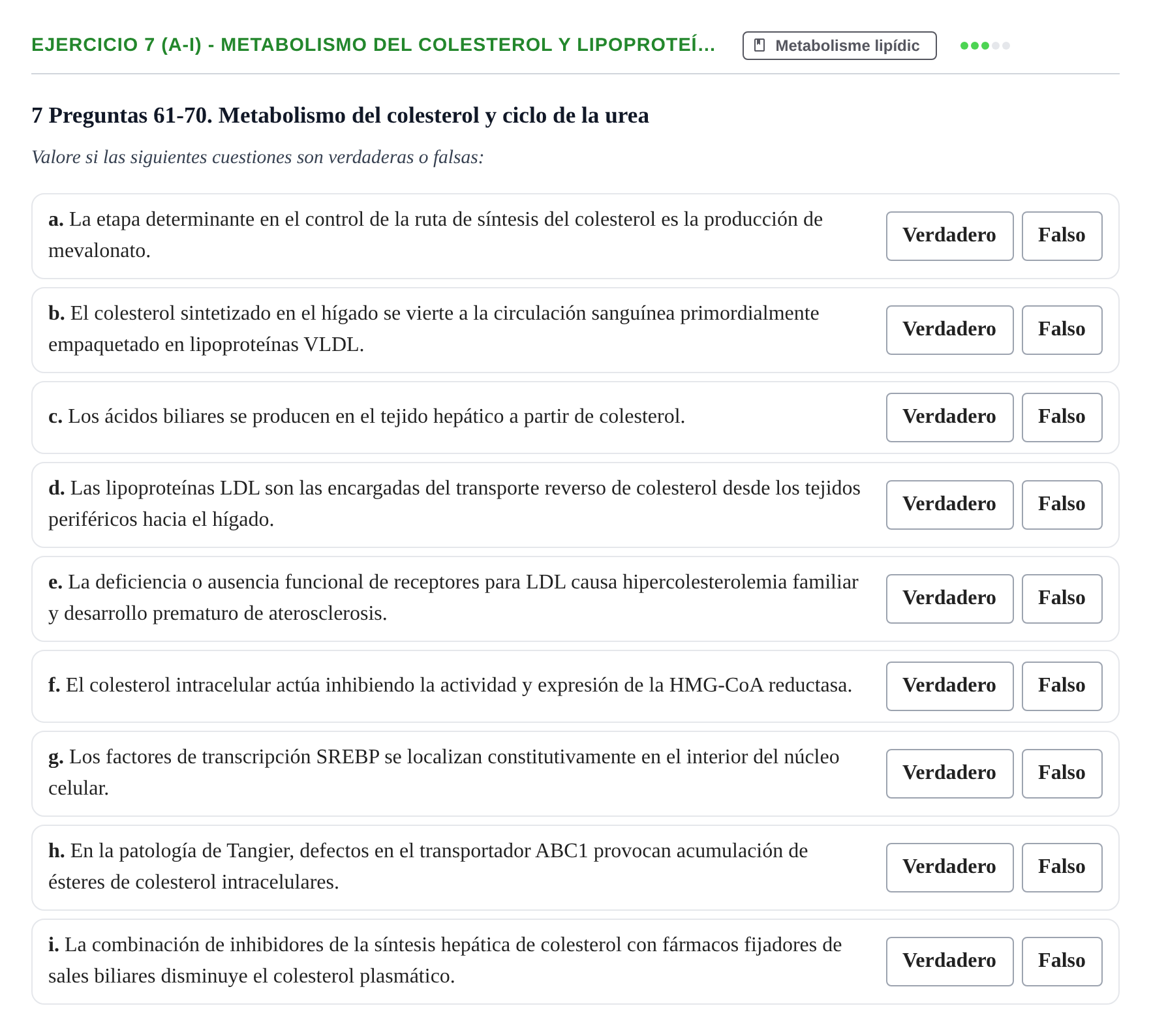Mark statement a about mevalonato as Falso

tap(1062, 236)
